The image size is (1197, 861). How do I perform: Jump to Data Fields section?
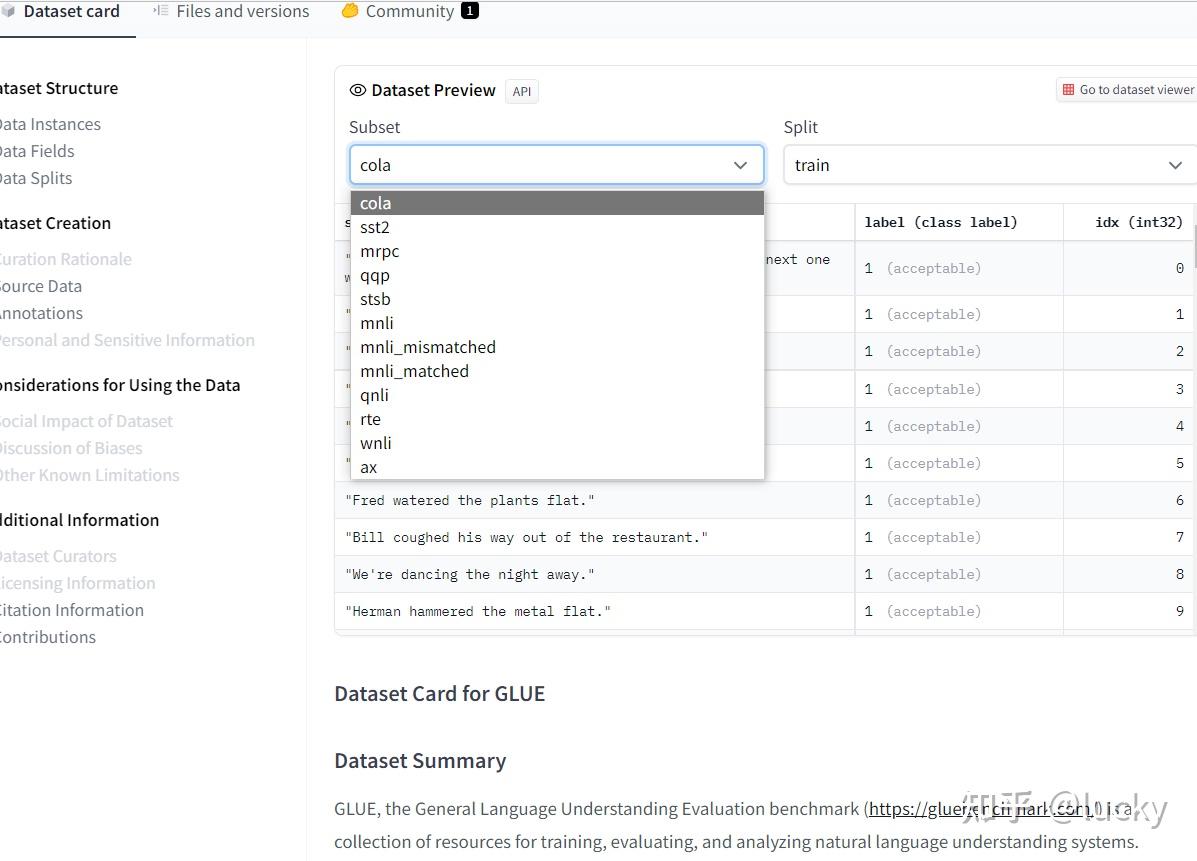(37, 151)
